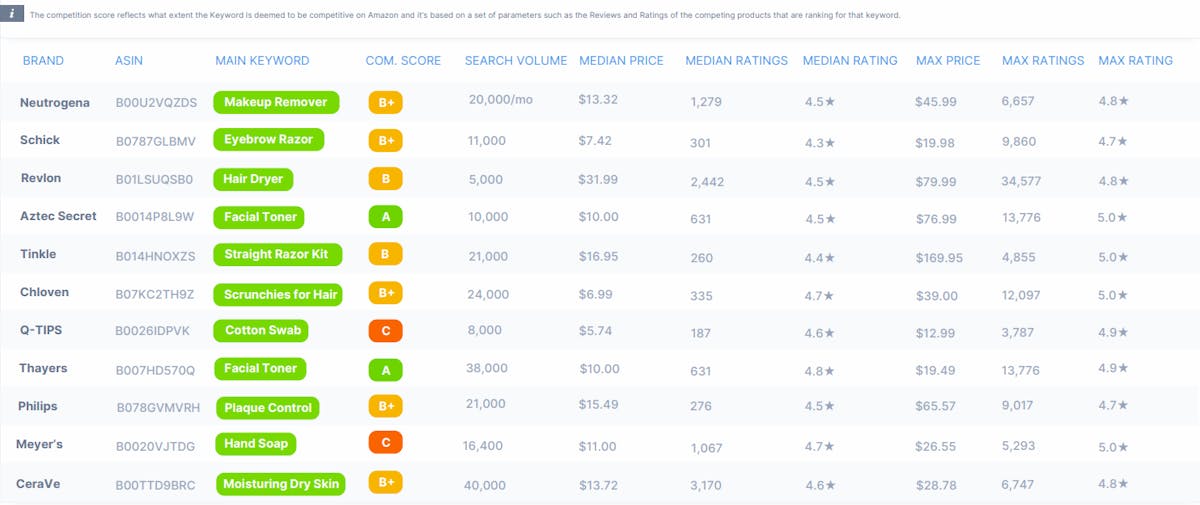1200x505 pixels.
Task: Click ASIN B00U2VQZDS
Action: [x=156, y=103]
